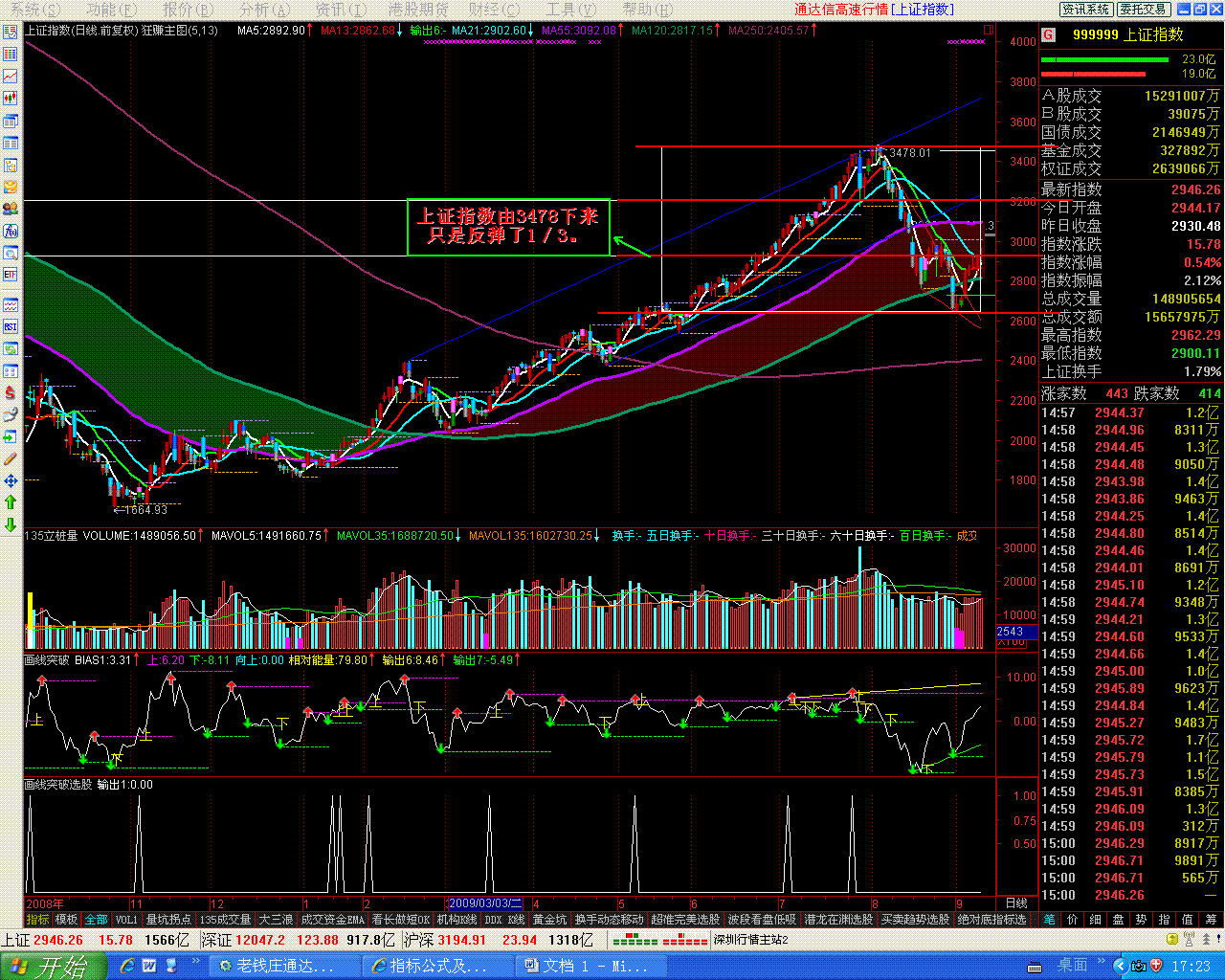Select the RSI indicator sidebar icon
Screen dimensions: 1225x980
[11, 327]
